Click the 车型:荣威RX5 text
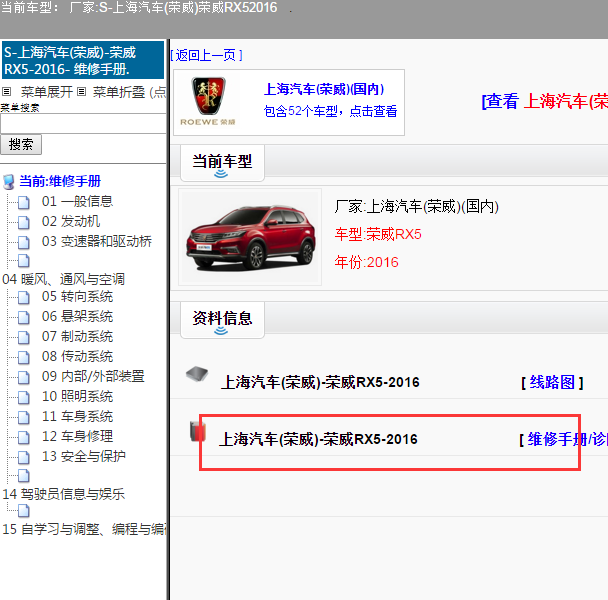Viewport: 608px width, 600px height. click(378, 234)
